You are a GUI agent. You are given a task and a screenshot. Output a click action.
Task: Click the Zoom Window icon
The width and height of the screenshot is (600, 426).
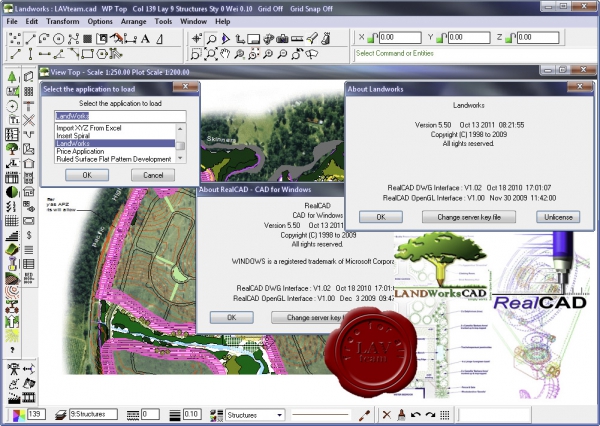tap(196, 54)
